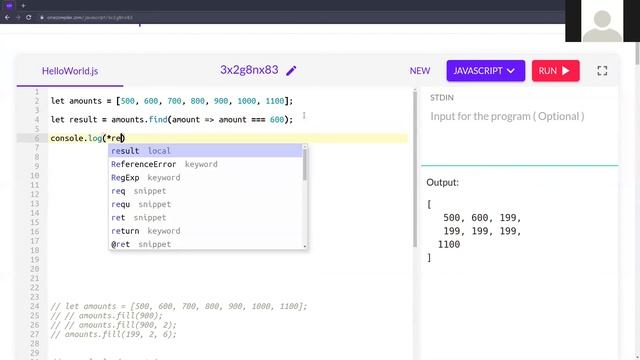Choose the 'return keyword' suggestion
The height and width of the screenshot is (360, 640).
pyautogui.click(x=206, y=231)
